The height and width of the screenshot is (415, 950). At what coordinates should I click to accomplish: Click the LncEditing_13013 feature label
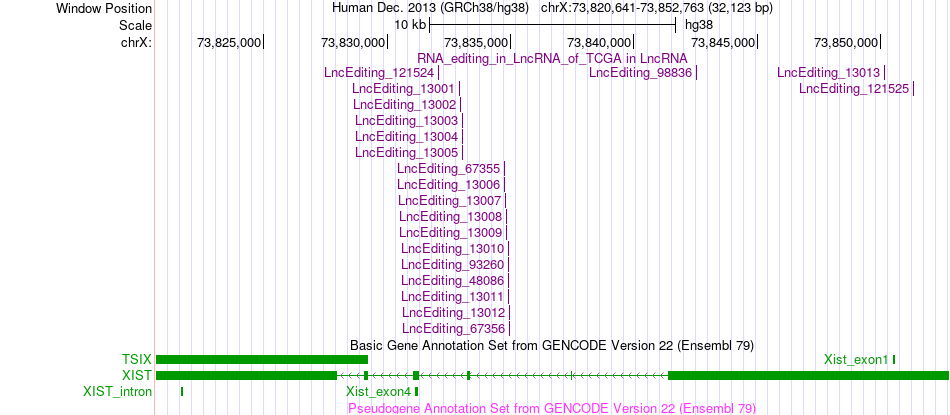(x=828, y=73)
